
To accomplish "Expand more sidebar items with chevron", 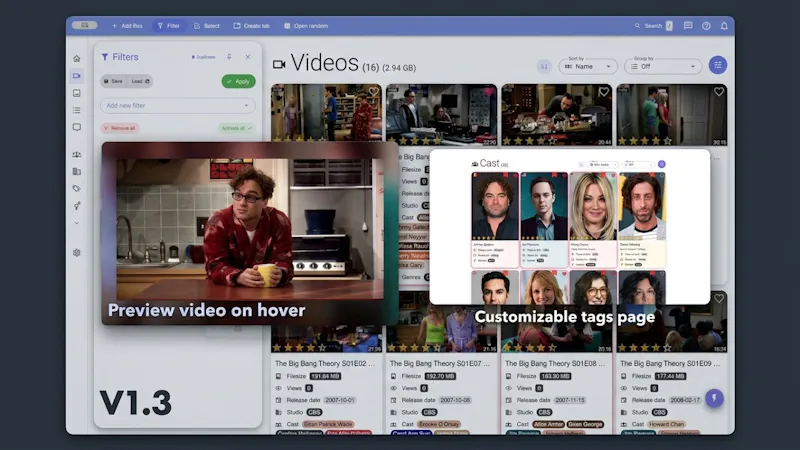I will click(x=77, y=223).
